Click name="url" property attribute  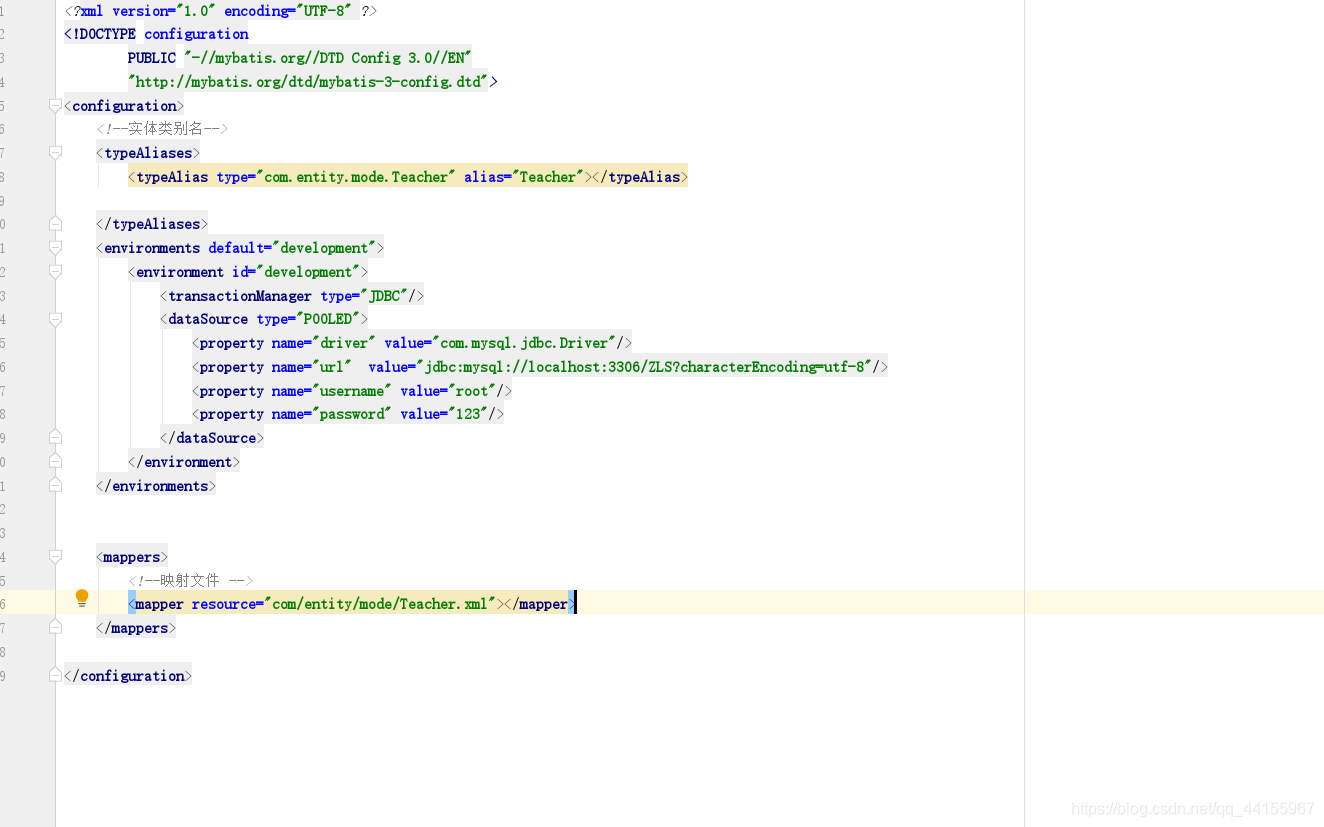[312, 367]
